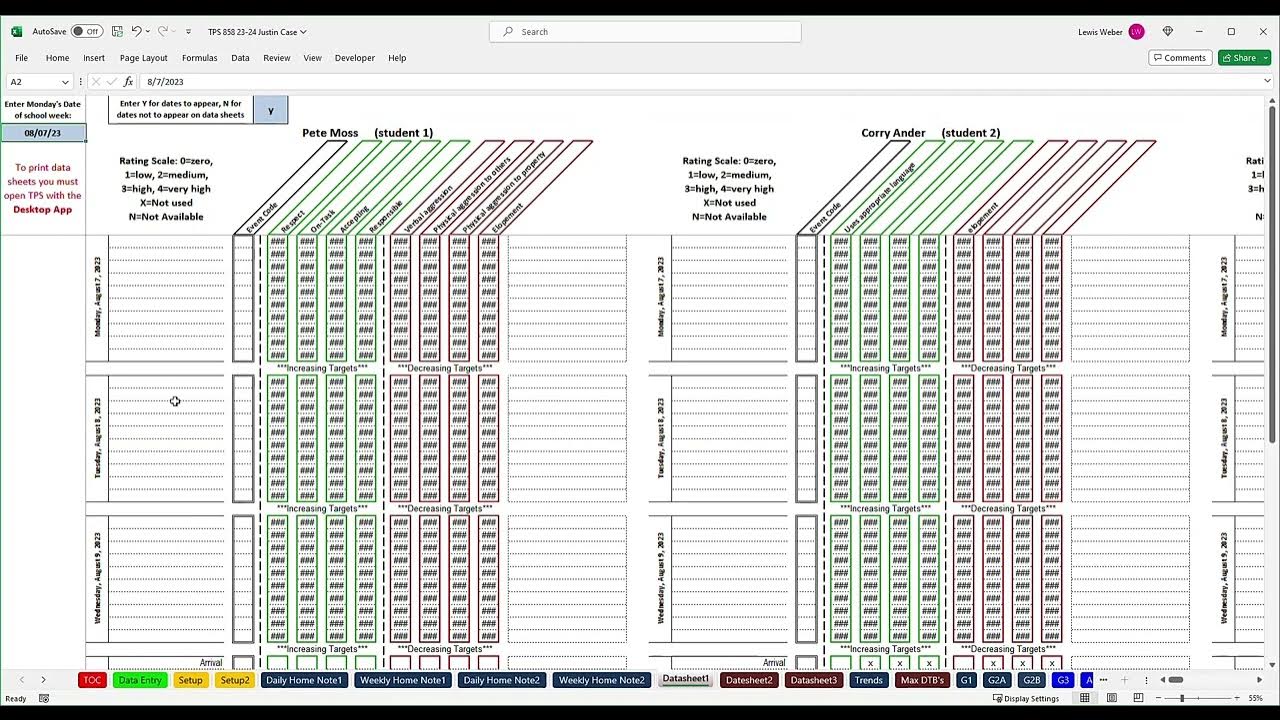
Task: Open the Developer tab
Action: coord(355,58)
